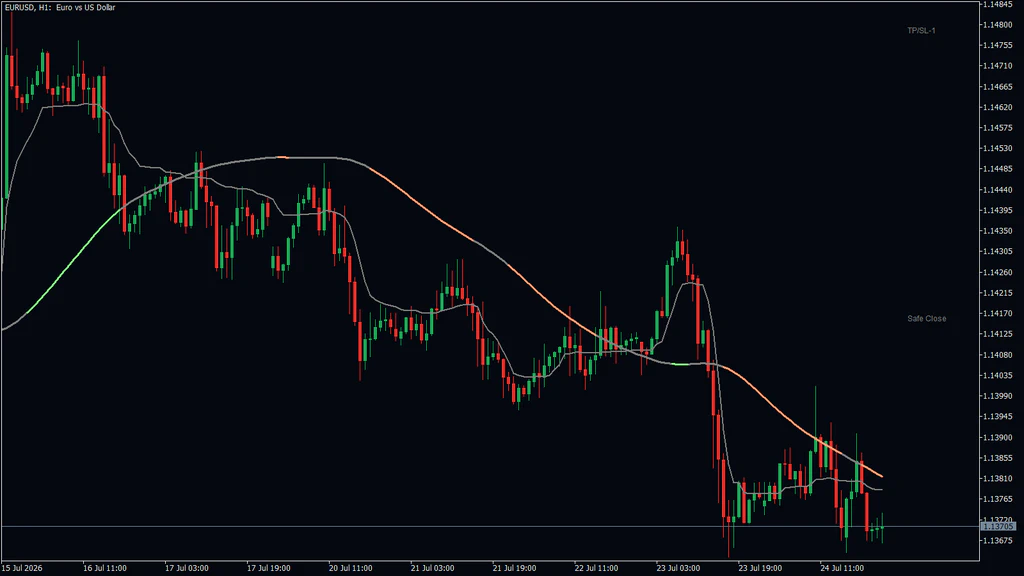The width and height of the screenshot is (1024, 576).
Task: Click the EURUSD, H1 chart title text
Action: (60, 7)
